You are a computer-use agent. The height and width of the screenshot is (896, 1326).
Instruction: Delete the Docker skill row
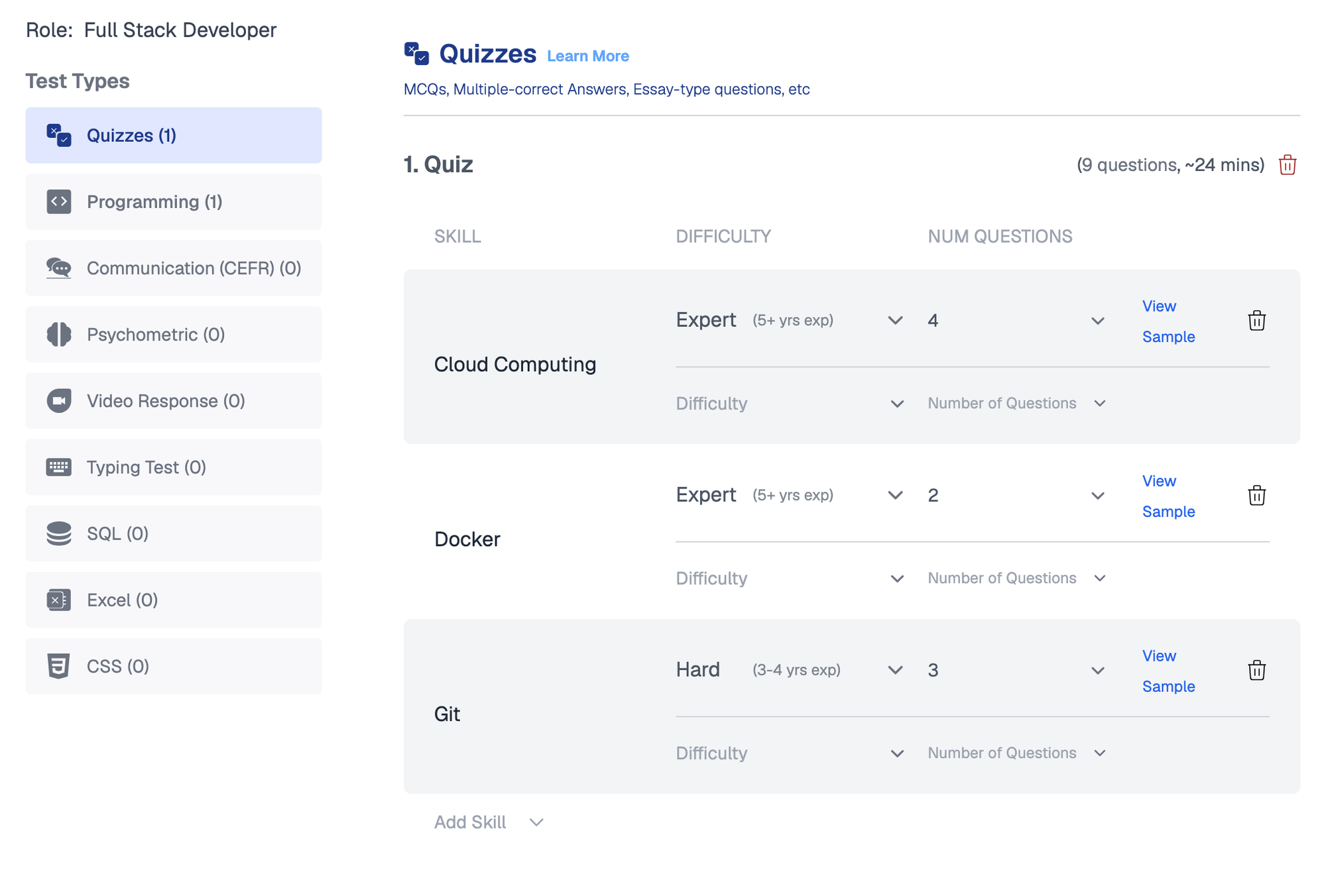(1256, 495)
